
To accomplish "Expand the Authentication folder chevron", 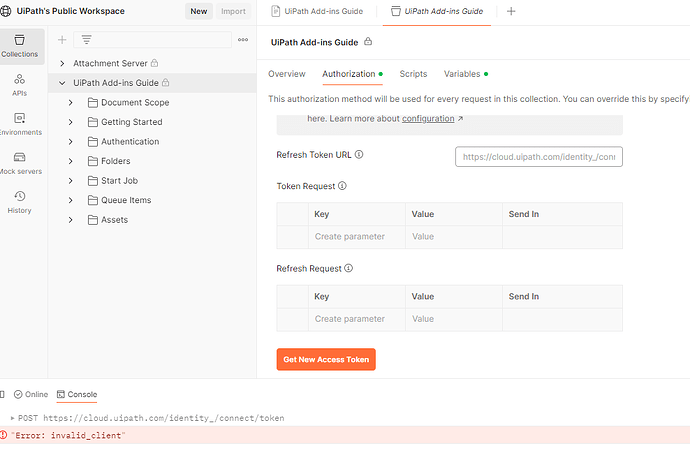I will tap(70, 142).
